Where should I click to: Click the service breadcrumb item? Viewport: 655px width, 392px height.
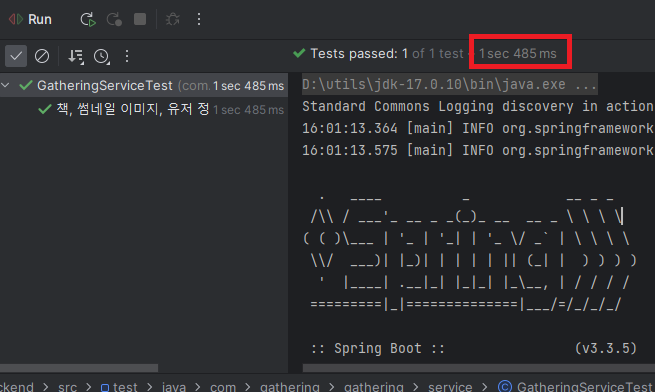pos(450,387)
